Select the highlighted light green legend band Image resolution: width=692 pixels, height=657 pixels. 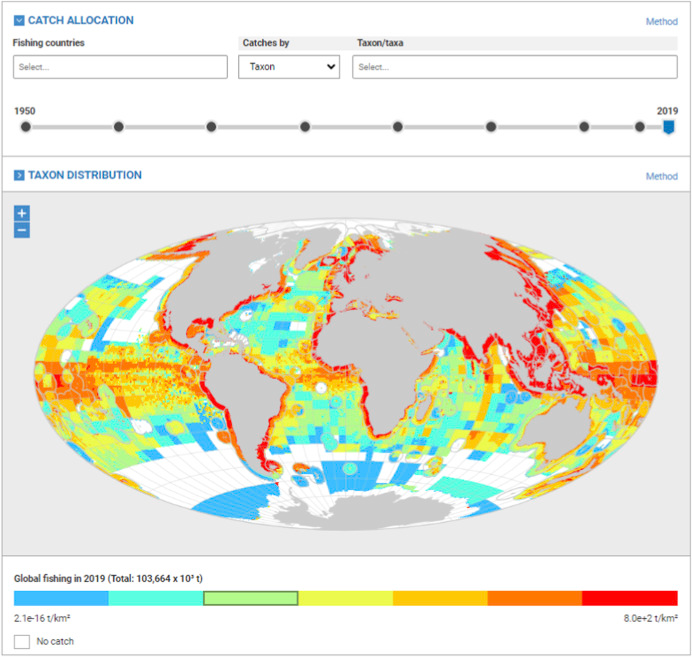(251, 598)
